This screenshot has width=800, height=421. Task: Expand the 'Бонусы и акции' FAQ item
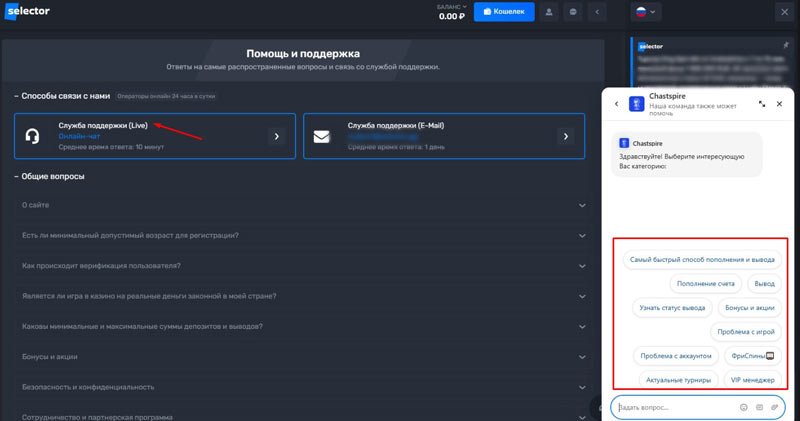582,356
